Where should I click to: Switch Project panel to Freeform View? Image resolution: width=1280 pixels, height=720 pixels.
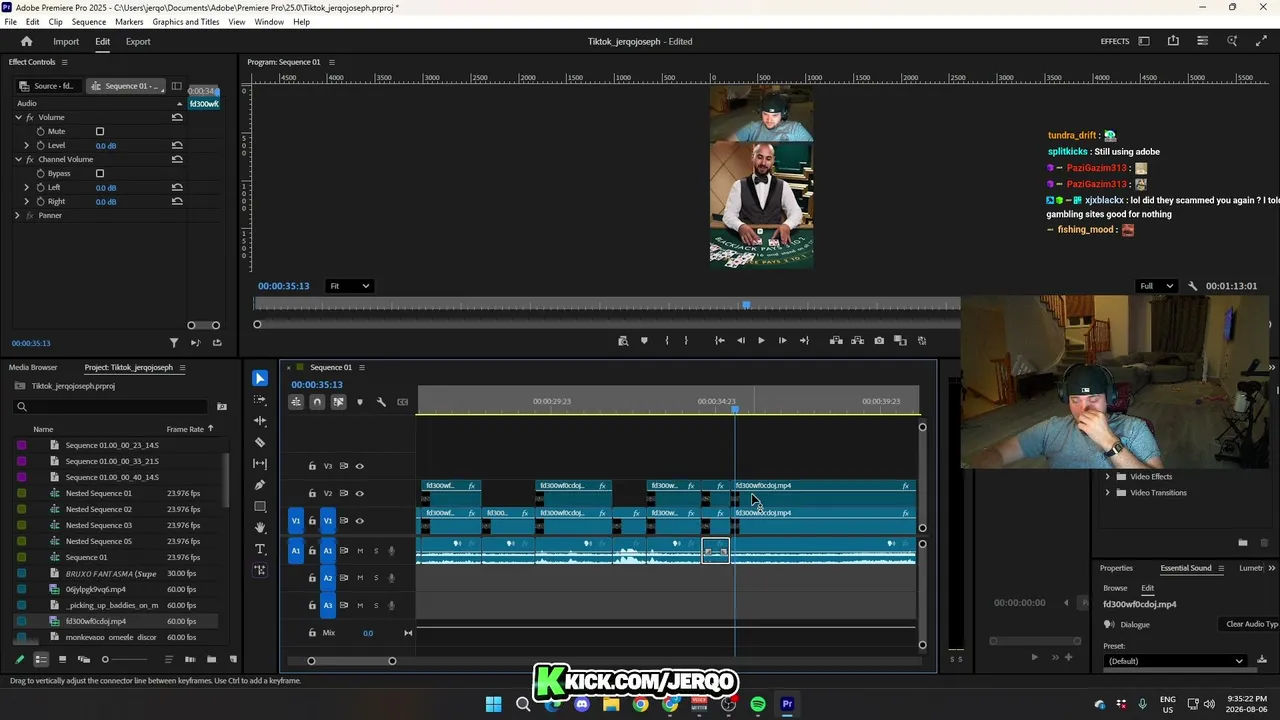click(x=84, y=659)
